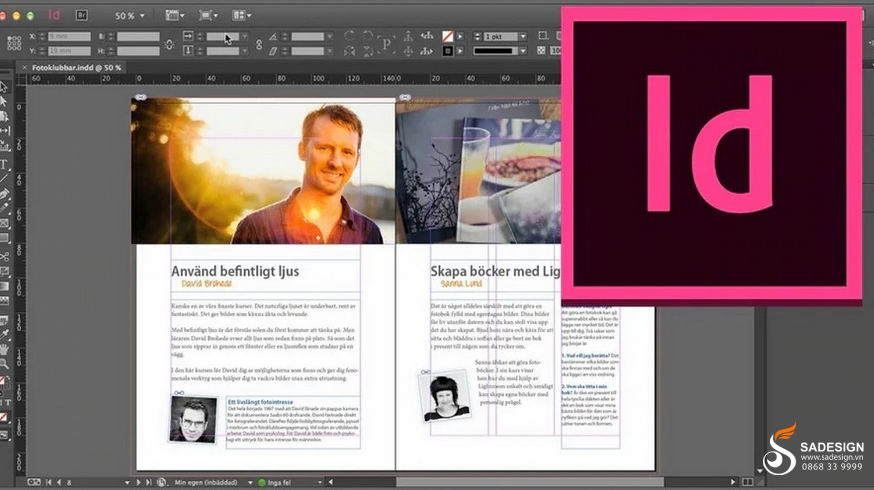The image size is (874, 490).
Task: Toggle constrain proportions for width and height
Action: 169,43
